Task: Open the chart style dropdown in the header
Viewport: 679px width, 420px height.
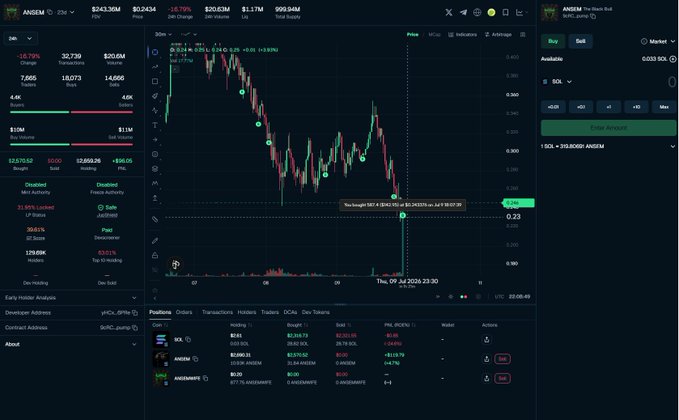Action: coord(521,13)
